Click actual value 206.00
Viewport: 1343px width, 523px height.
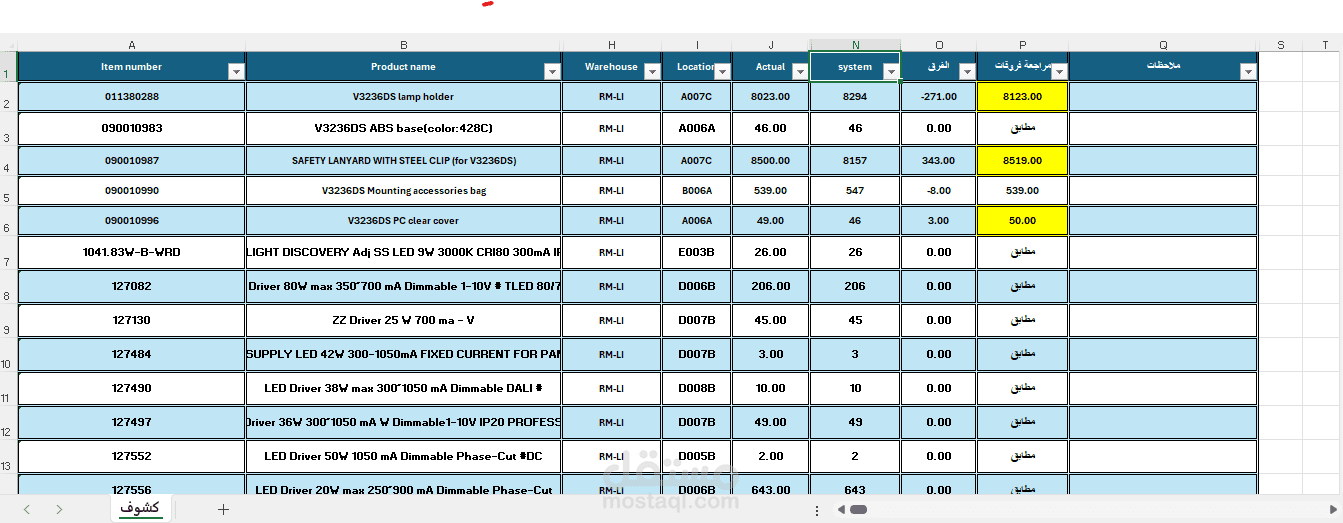point(770,286)
